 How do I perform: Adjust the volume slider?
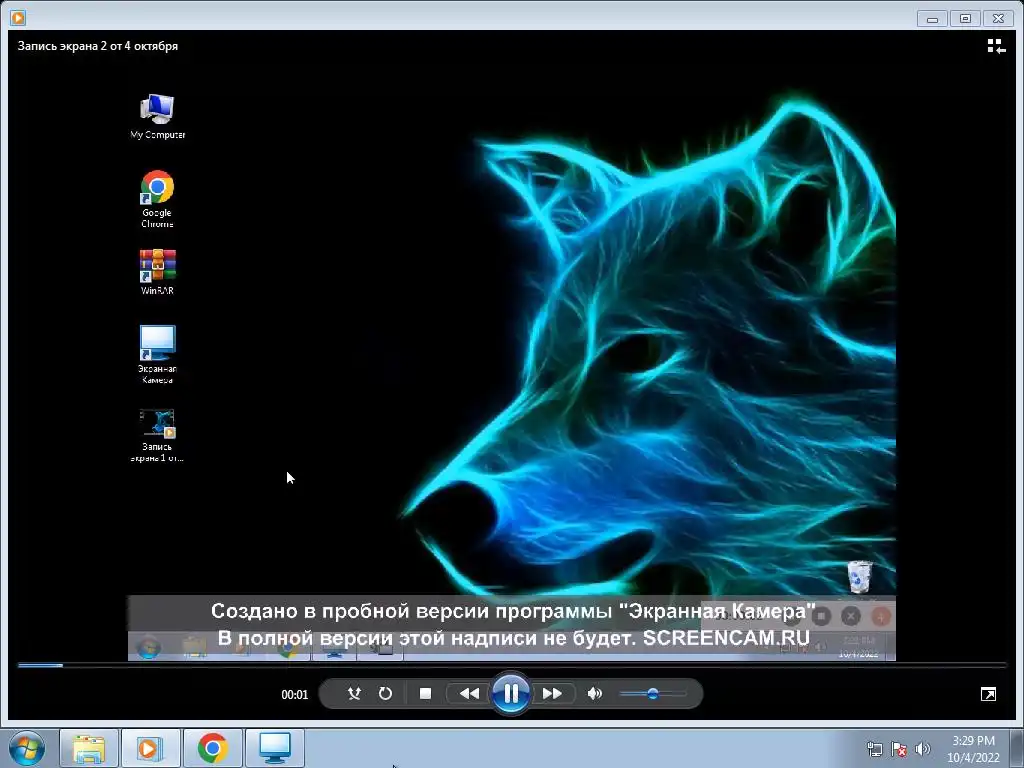pyautogui.click(x=652, y=694)
